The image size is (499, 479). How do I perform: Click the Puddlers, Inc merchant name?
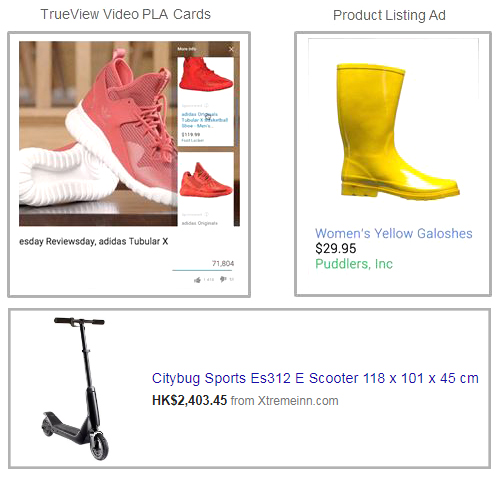point(354,264)
